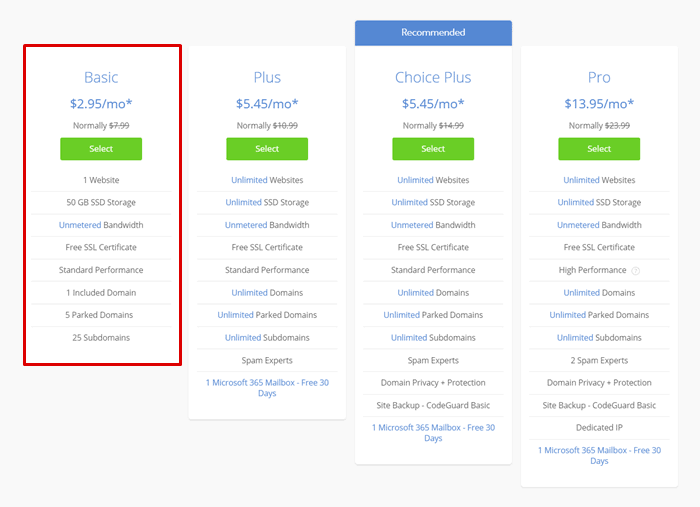Click Free SSL Certificate in Choice Plus plan
Image resolution: width=700 pixels, height=507 pixels.
click(433, 247)
